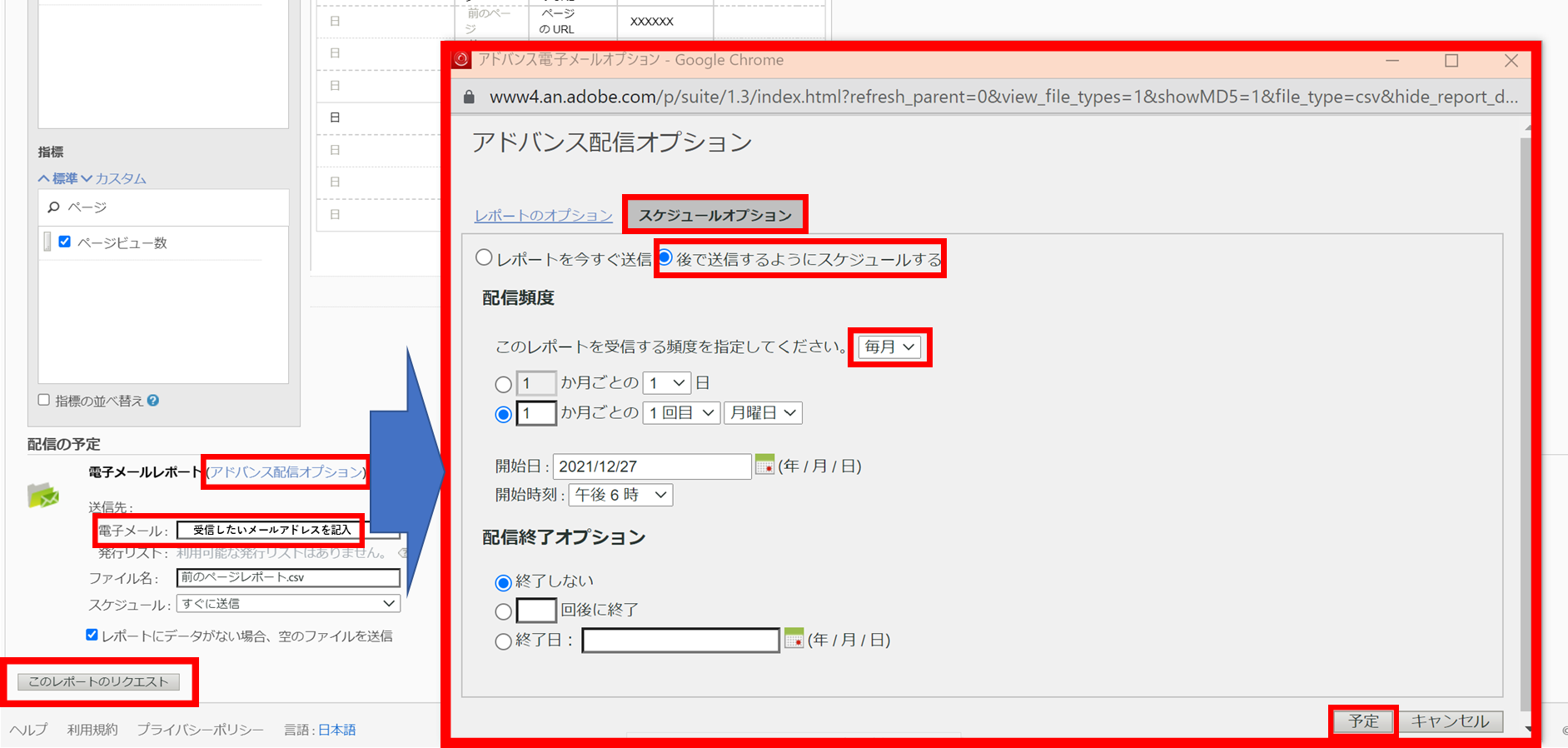This screenshot has height=748, width=1568.
Task: Click the ページのURL table cell
Action: pos(573,22)
